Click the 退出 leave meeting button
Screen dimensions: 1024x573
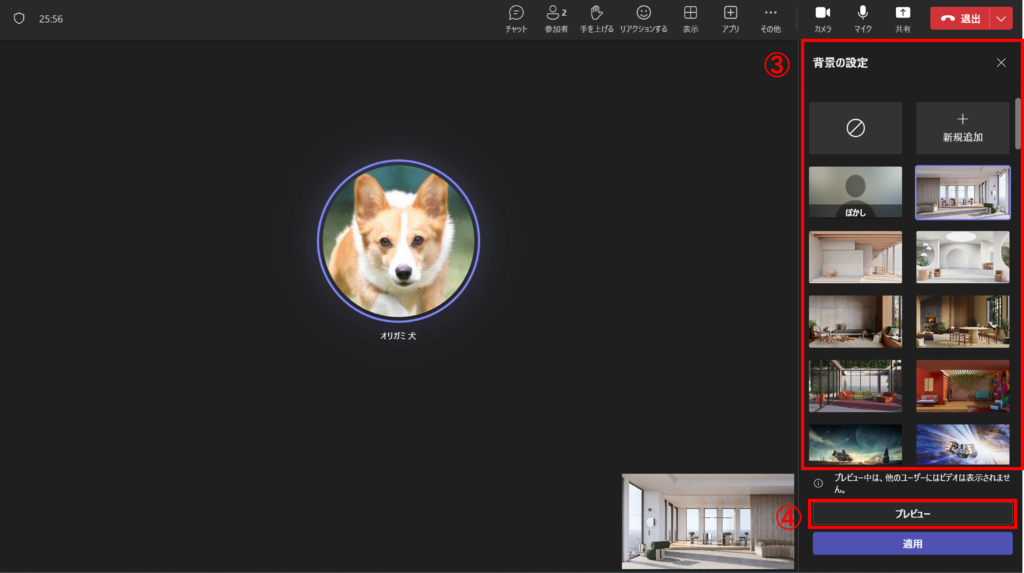(960, 18)
